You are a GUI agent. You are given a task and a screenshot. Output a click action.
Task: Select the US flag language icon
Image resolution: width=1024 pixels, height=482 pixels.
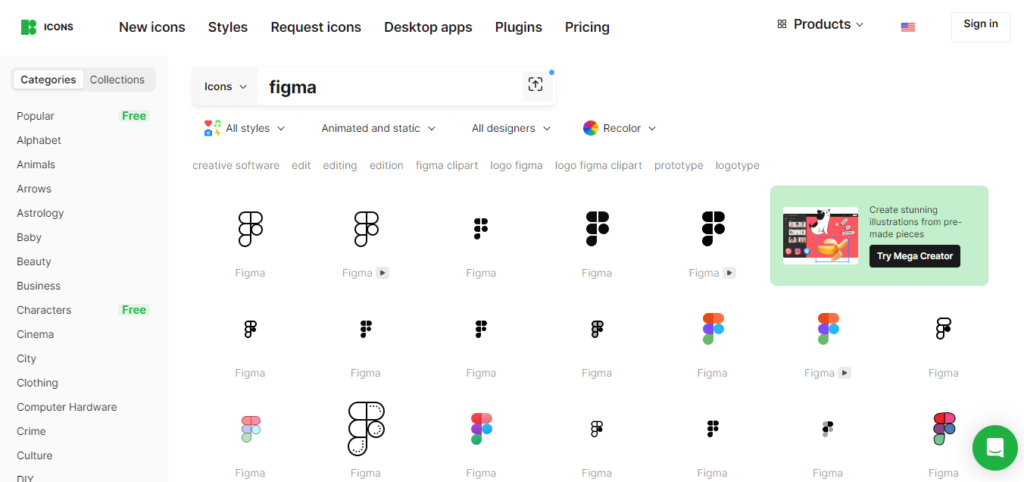click(x=908, y=27)
